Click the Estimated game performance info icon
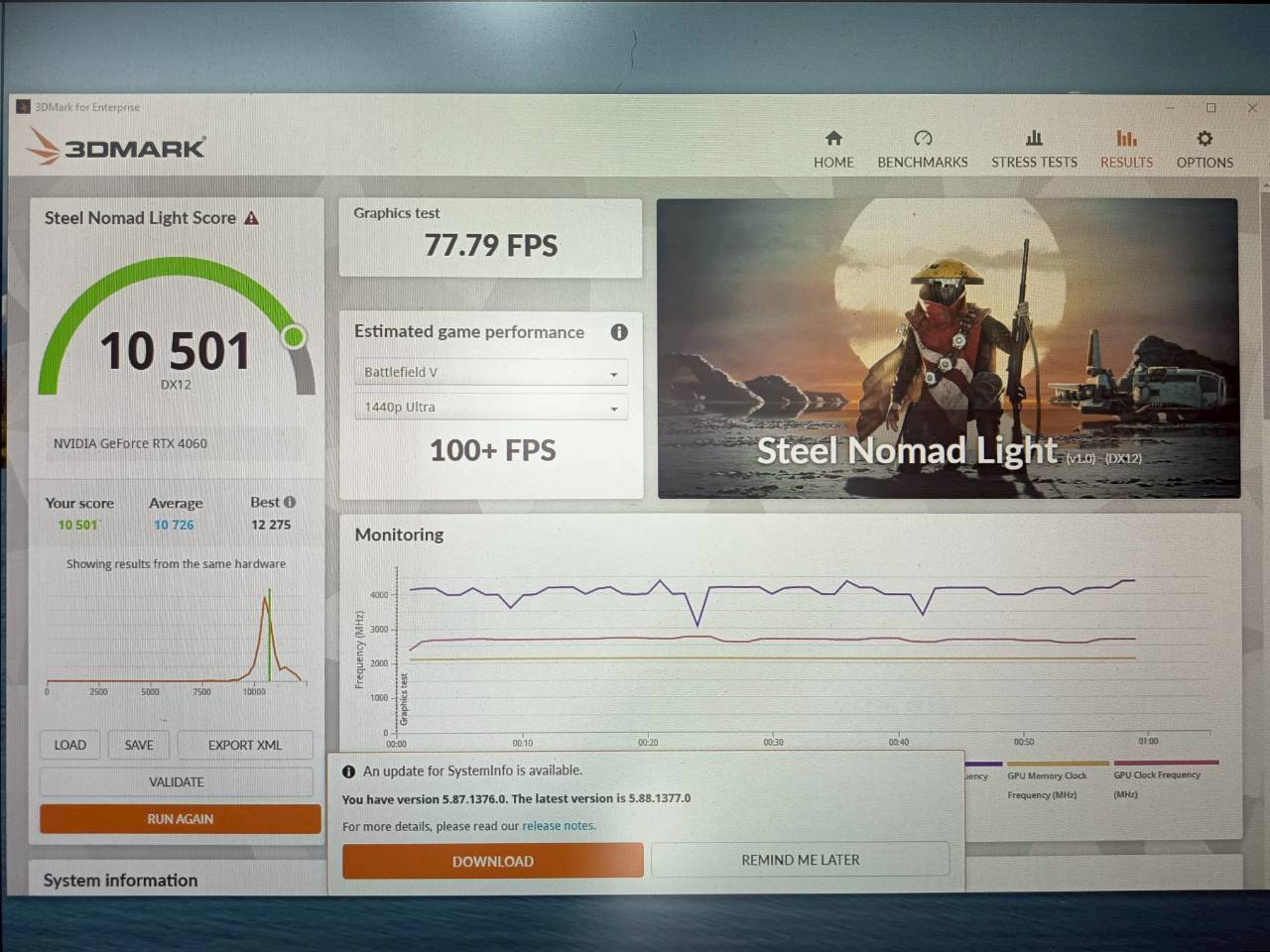 [619, 332]
